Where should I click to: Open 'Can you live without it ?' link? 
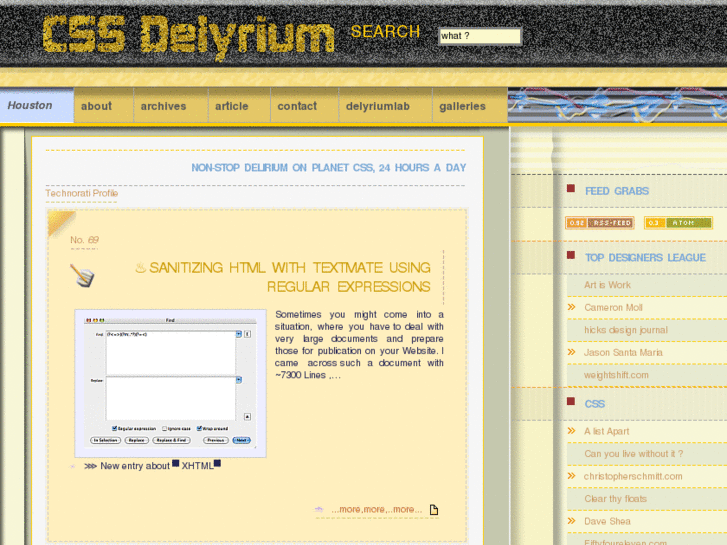pos(633,454)
